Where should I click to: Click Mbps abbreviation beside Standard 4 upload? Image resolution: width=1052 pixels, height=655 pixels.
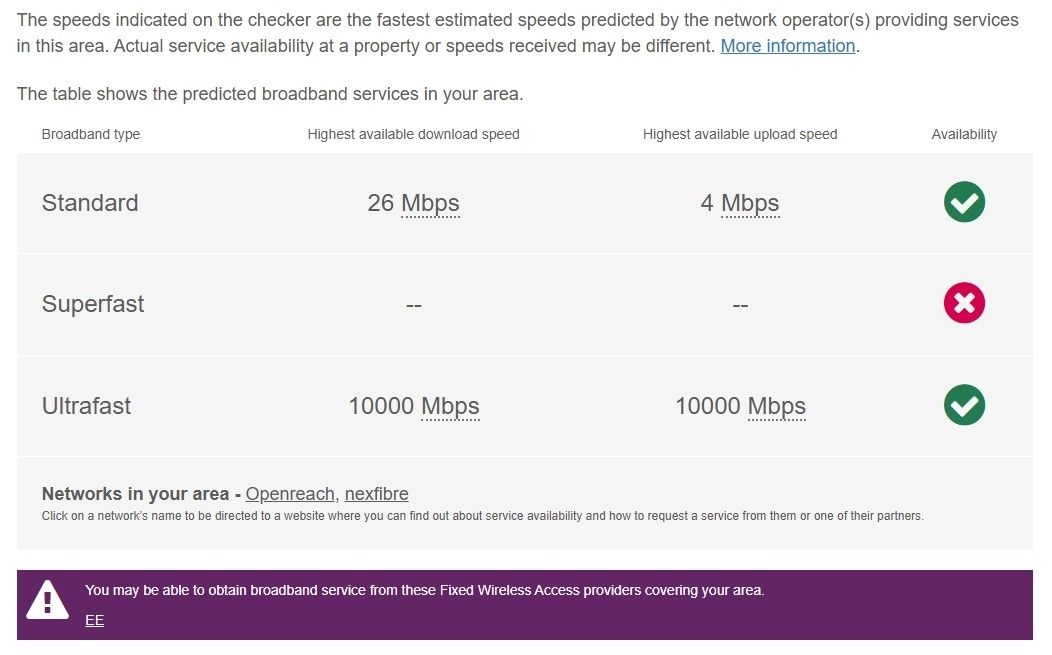750,203
